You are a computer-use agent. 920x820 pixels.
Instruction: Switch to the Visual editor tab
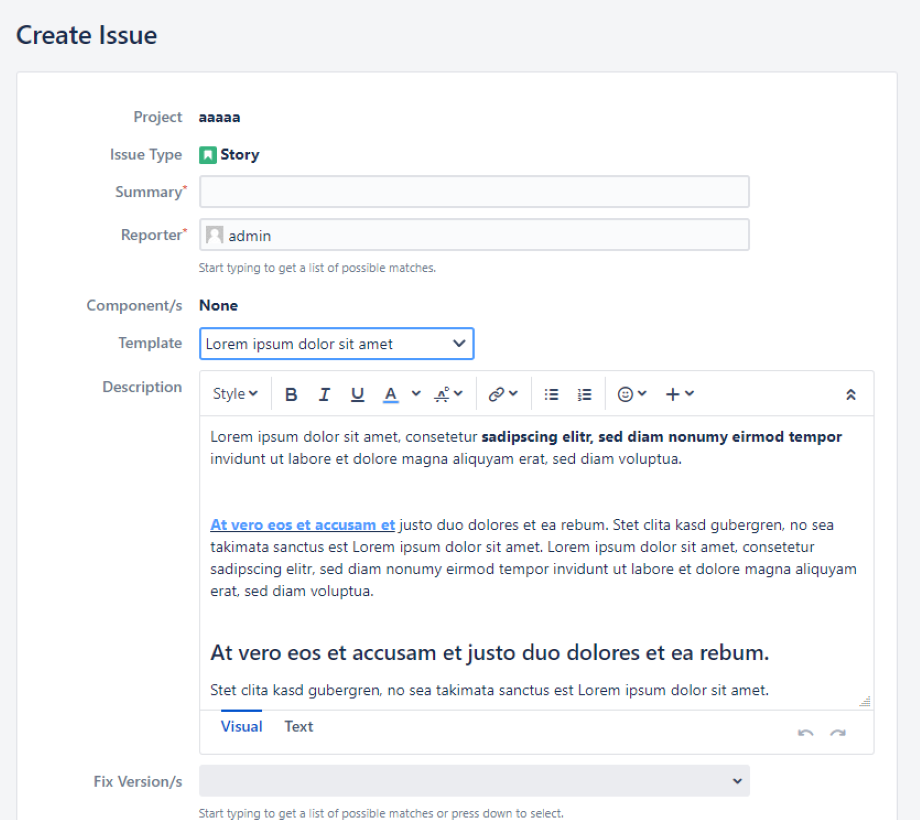pyautogui.click(x=241, y=726)
